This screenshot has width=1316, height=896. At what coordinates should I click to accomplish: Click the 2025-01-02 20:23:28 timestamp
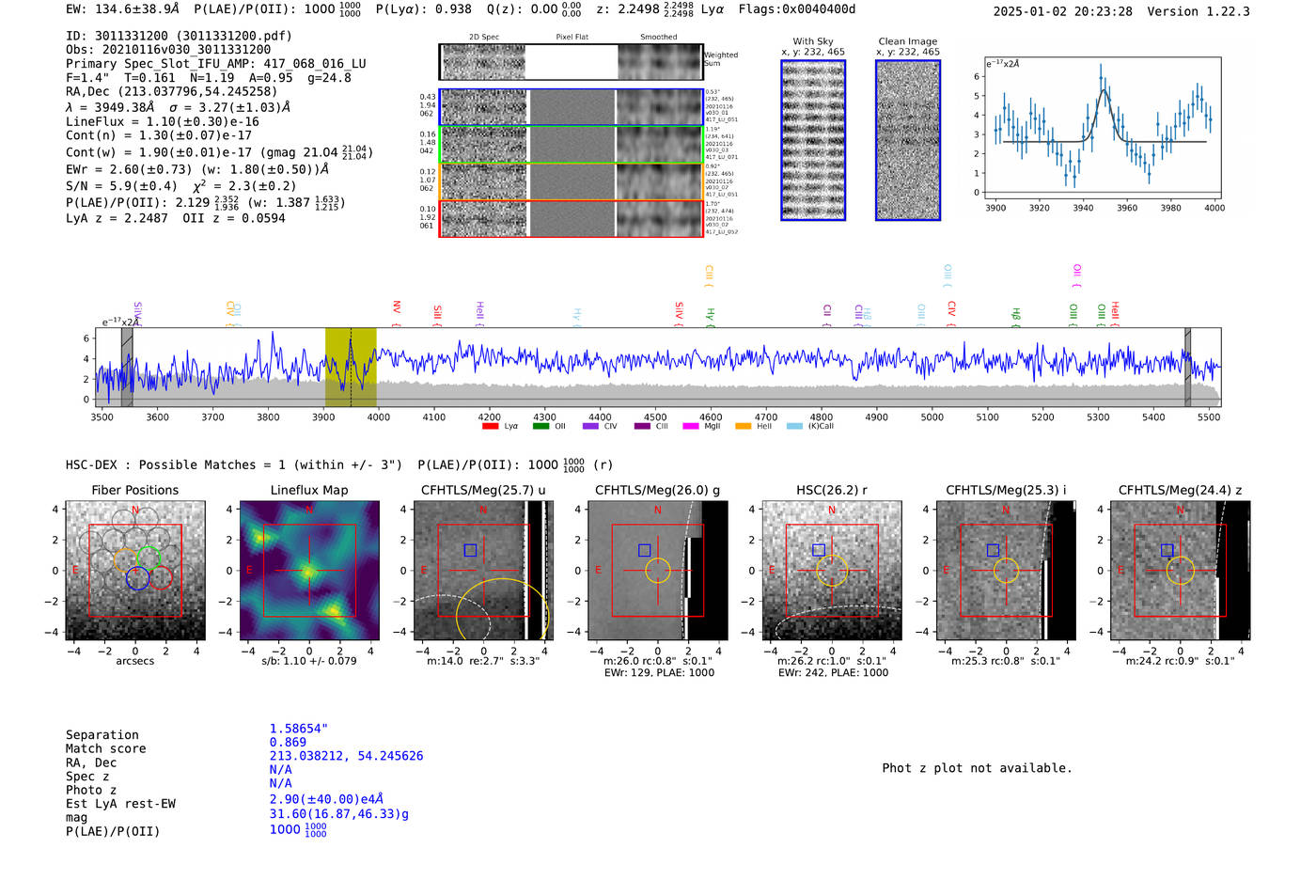tap(1062, 11)
